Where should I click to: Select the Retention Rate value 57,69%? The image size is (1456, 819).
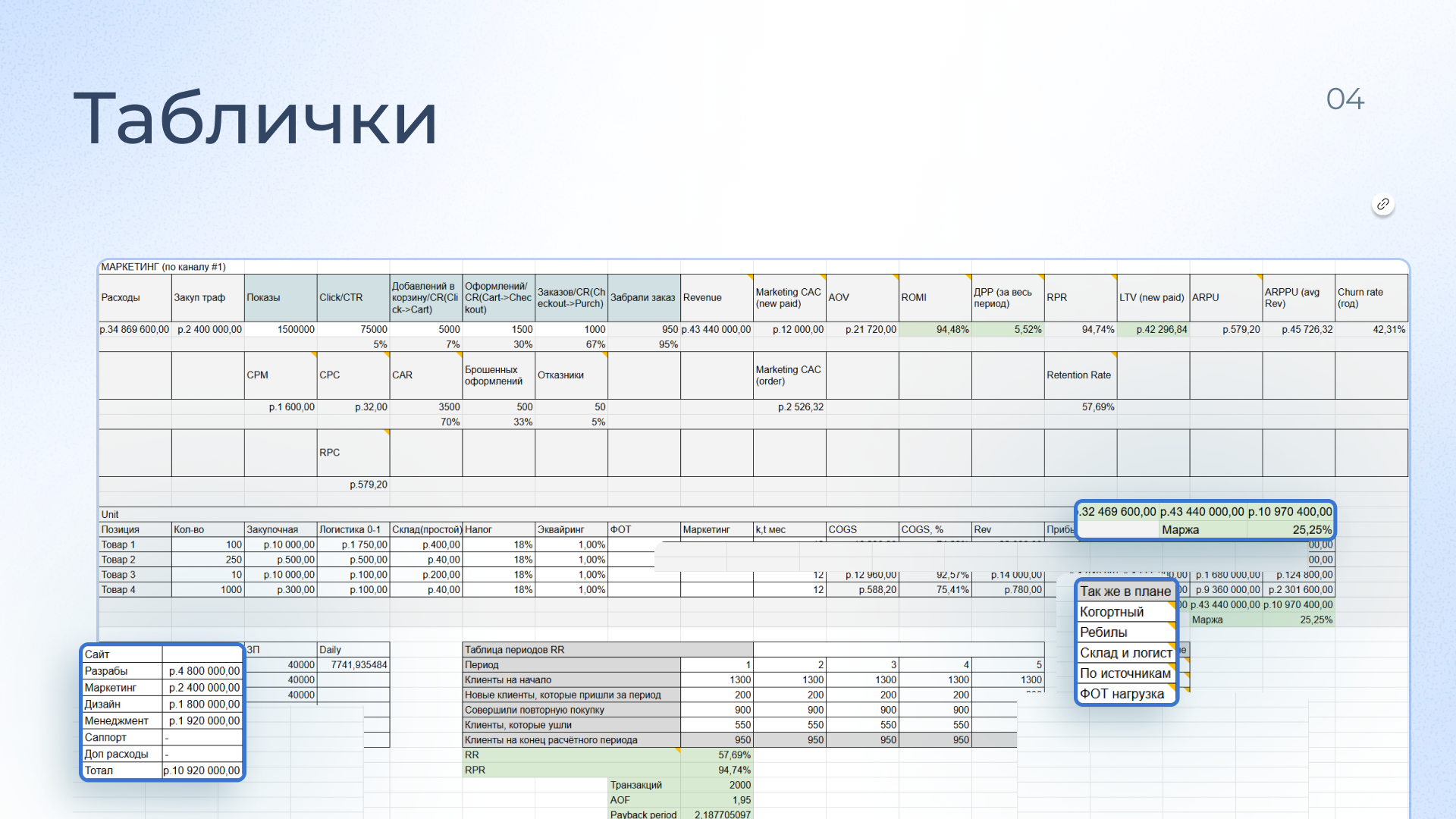1081,407
